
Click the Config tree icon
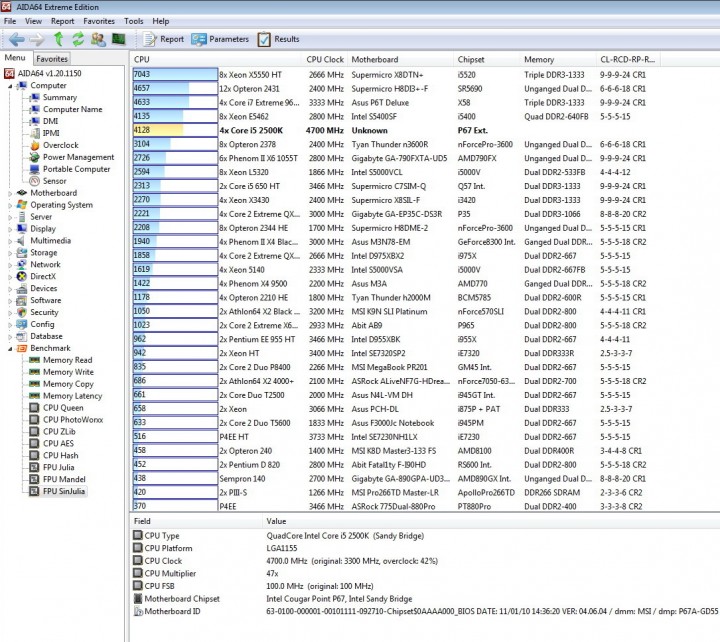click(x=22, y=324)
